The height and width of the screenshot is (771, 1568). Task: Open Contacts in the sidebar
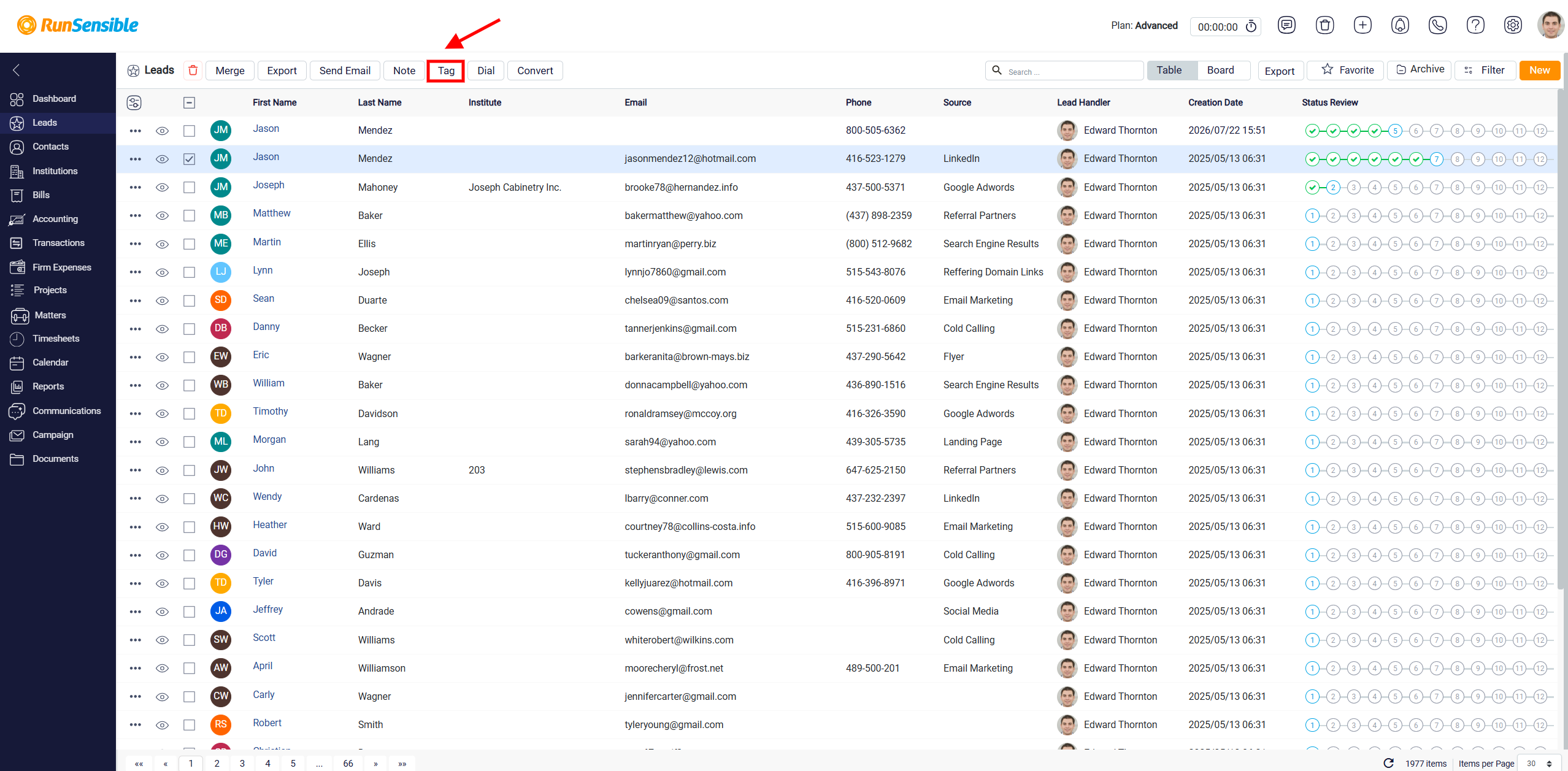(x=50, y=147)
